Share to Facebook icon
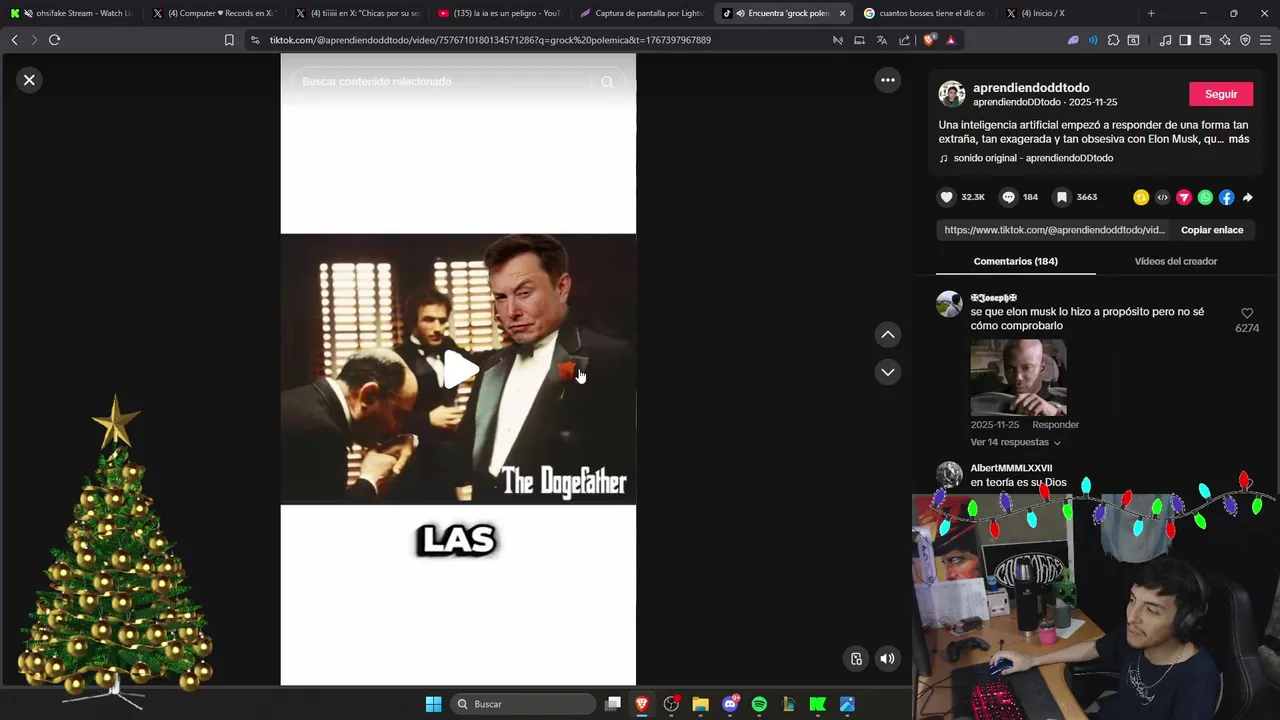 1226,198
